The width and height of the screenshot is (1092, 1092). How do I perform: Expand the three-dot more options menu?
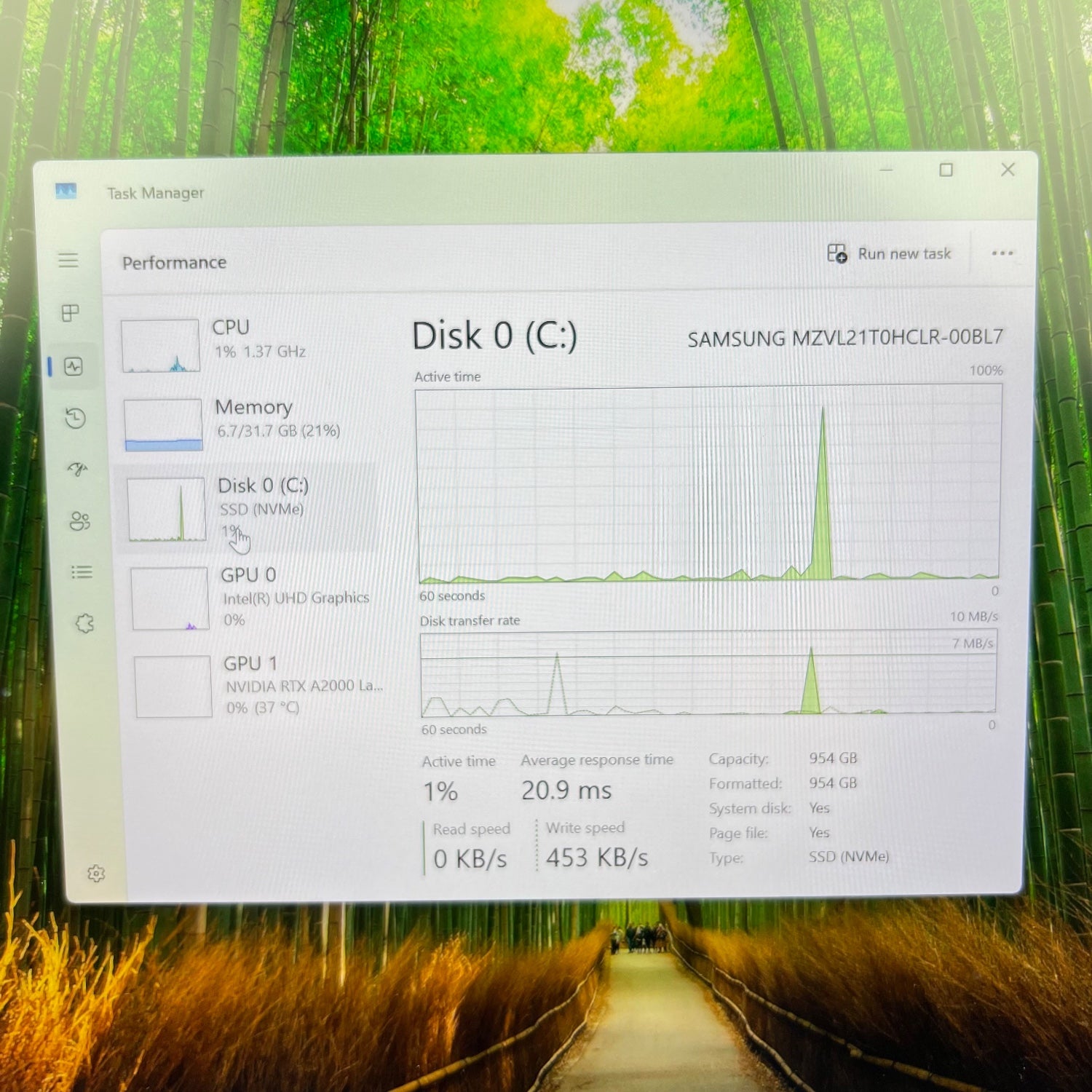point(1002,253)
